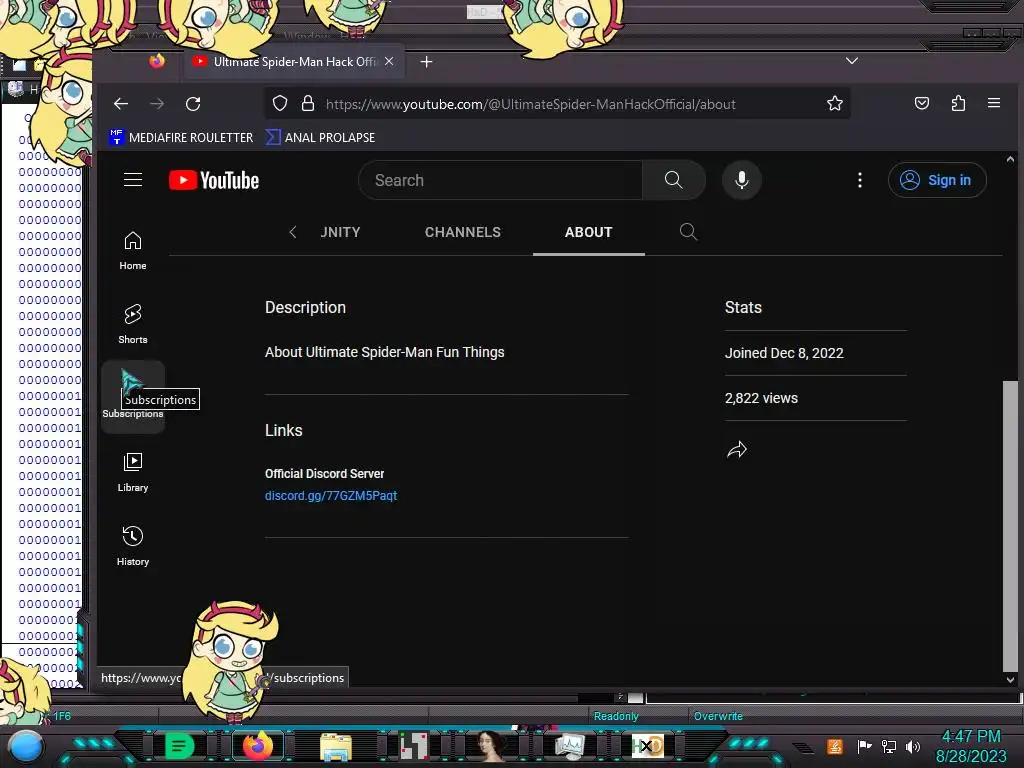Click the share channel arrow icon
The image size is (1024, 768).
[x=737, y=449]
